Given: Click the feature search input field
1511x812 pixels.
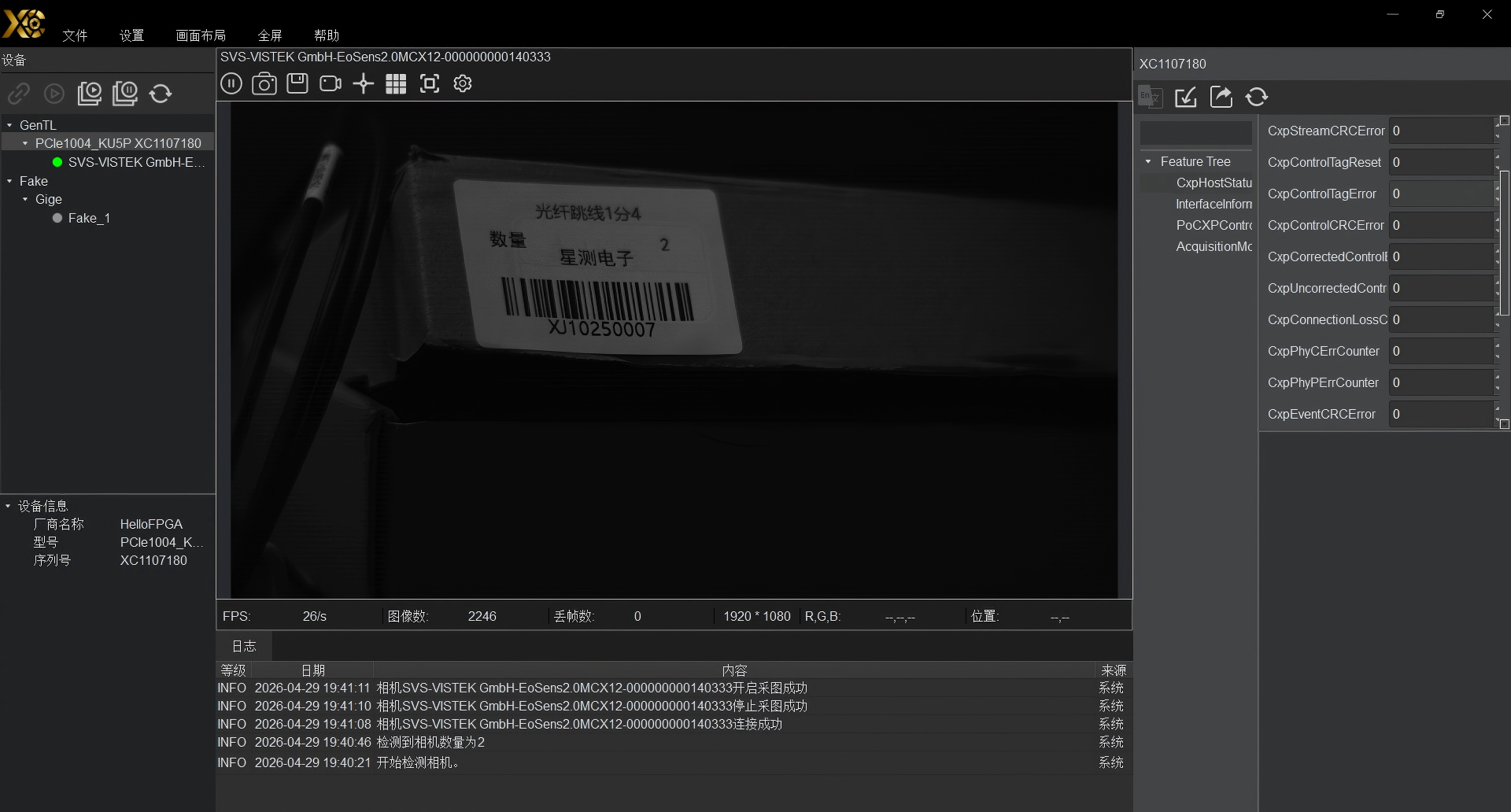Looking at the screenshot, I should pos(1195,132).
